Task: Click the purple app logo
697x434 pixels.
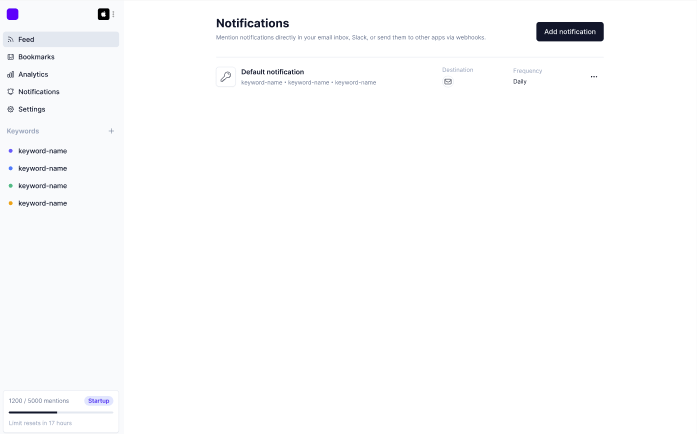Action: pos(13,14)
